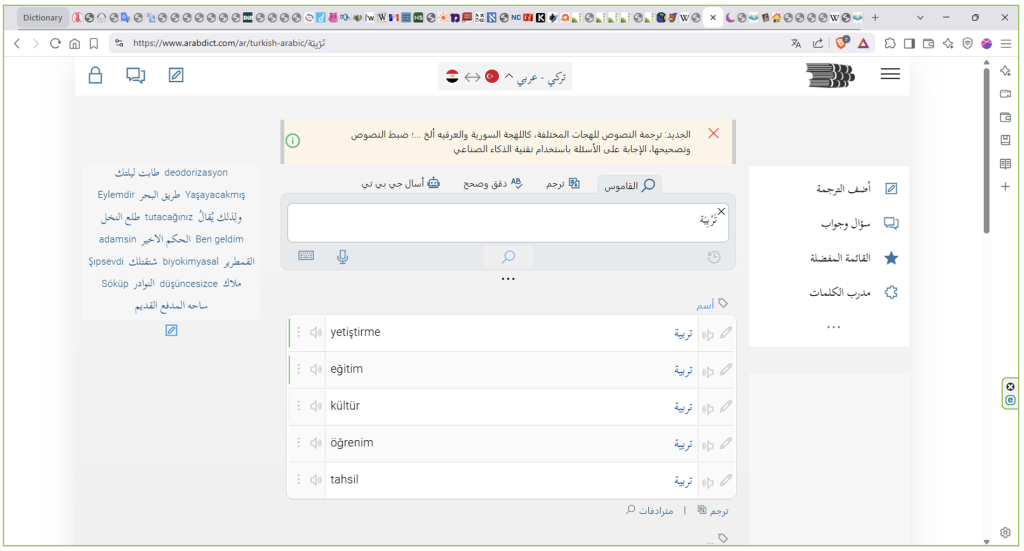The image size is (1024, 551).
Task: Swap languages with the double arrow
Action: (472, 77)
